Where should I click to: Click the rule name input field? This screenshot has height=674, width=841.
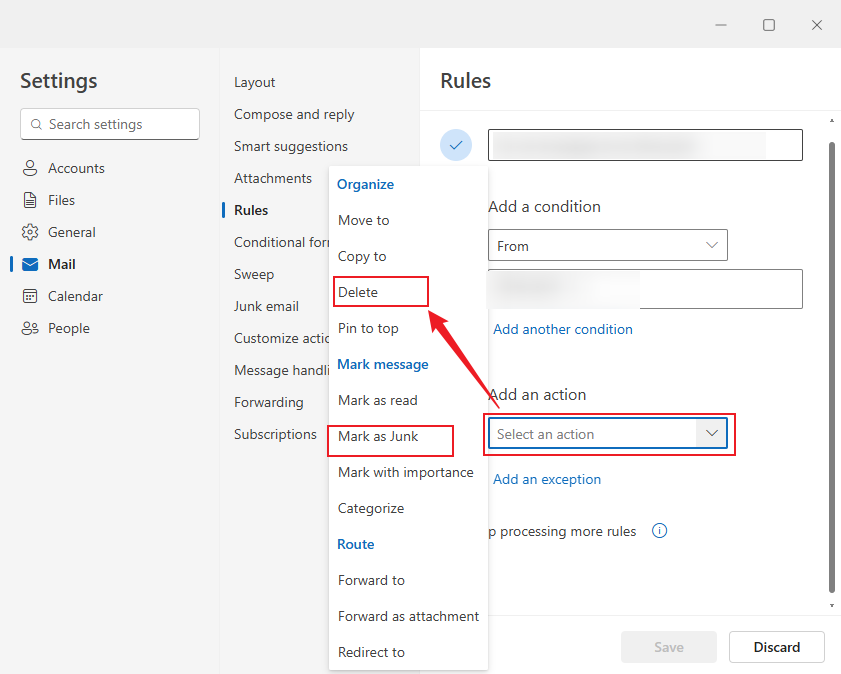point(645,144)
